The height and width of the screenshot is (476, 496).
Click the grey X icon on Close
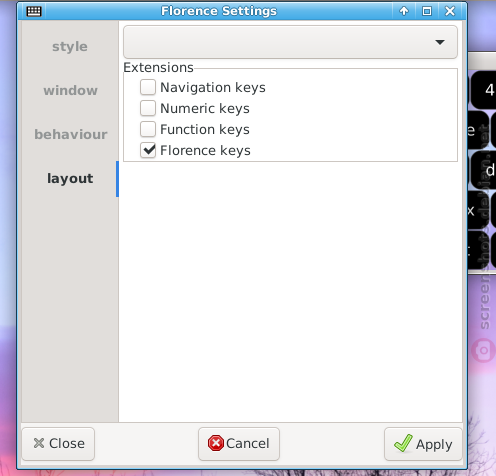[39, 443]
